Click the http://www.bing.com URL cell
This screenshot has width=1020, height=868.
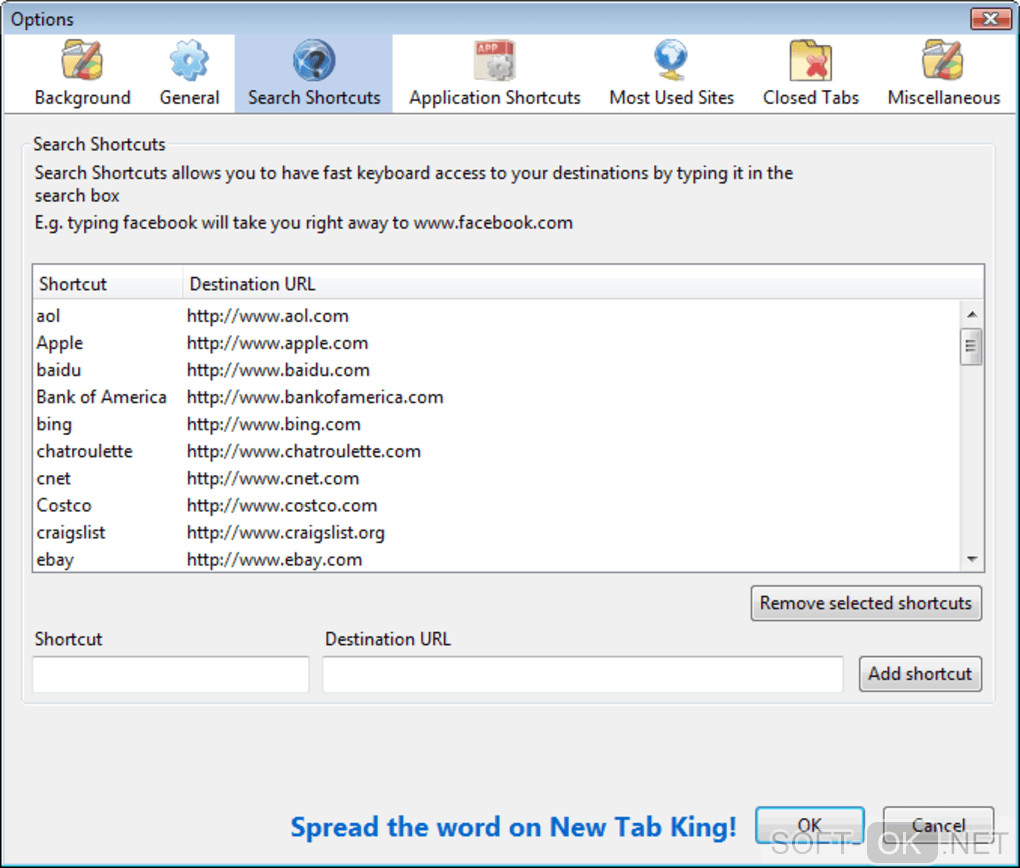click(273, 424)
